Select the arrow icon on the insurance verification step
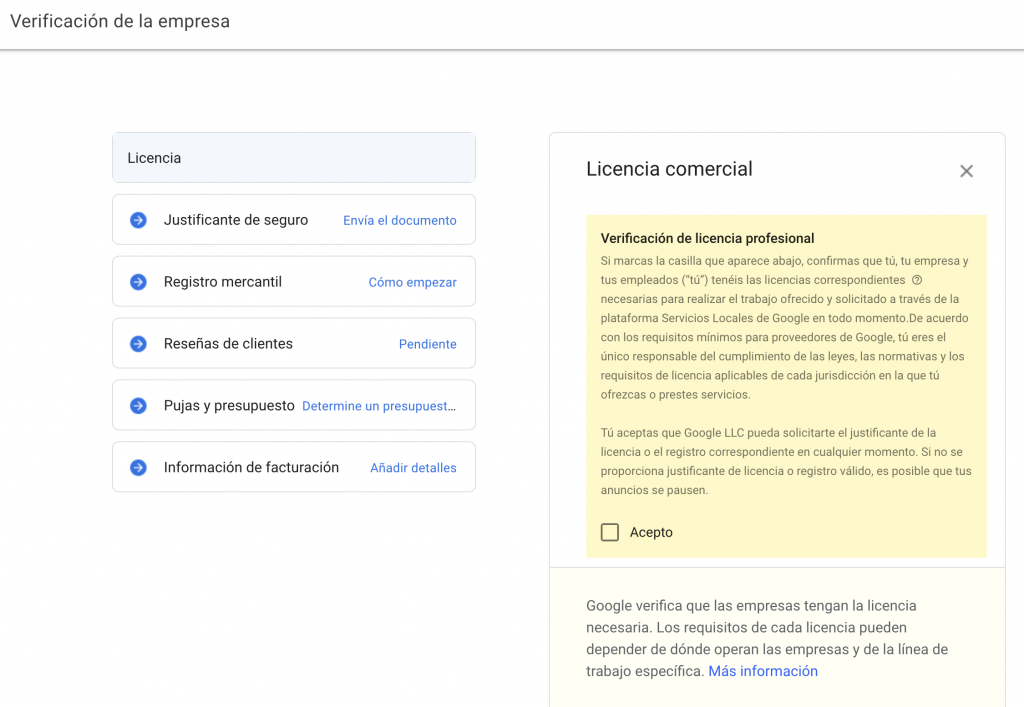Viewport: 1024px width, 707px height. point(138,219)
